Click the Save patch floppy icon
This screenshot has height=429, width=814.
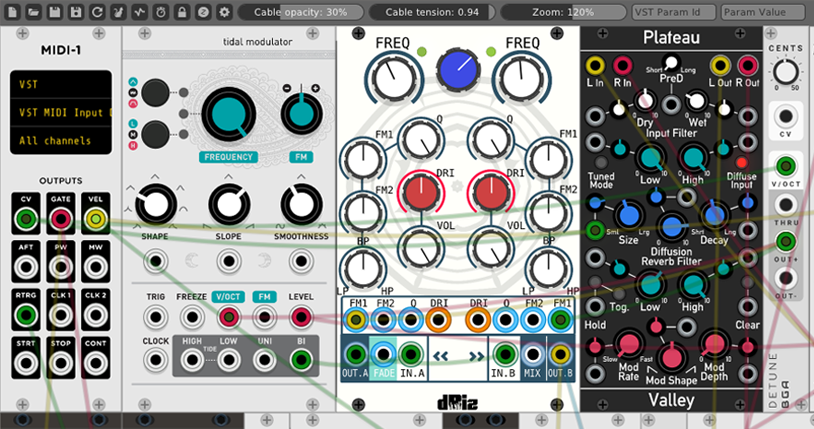click(x=55, y=12)
